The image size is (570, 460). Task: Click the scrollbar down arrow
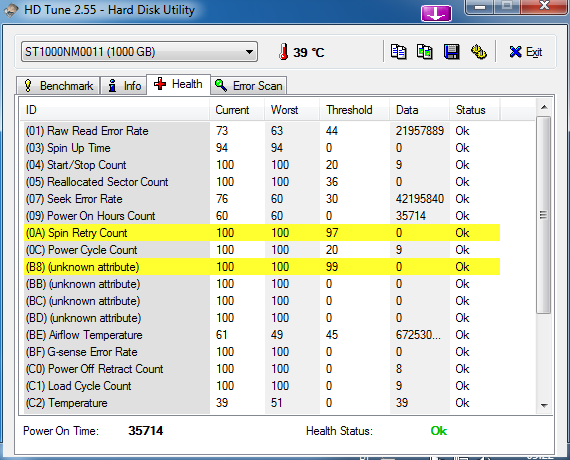[x=544, y=405]
